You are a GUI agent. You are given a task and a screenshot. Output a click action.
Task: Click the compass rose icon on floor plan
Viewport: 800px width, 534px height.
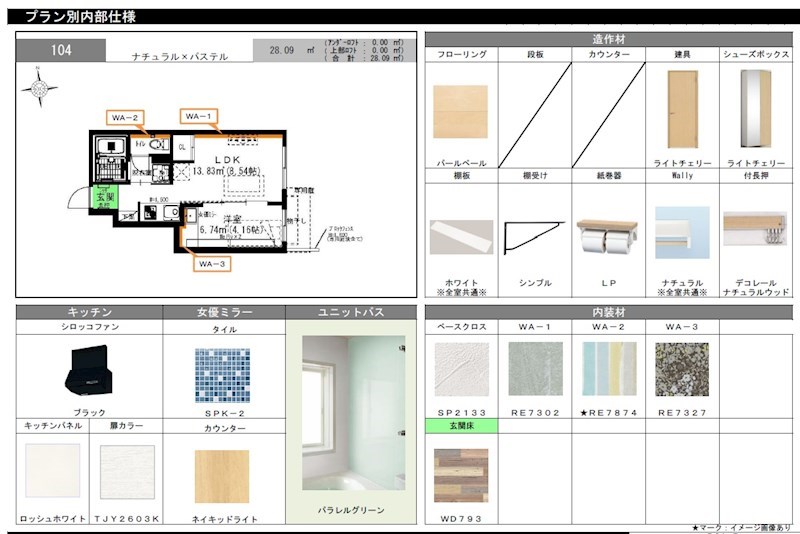tap(40, 88)
